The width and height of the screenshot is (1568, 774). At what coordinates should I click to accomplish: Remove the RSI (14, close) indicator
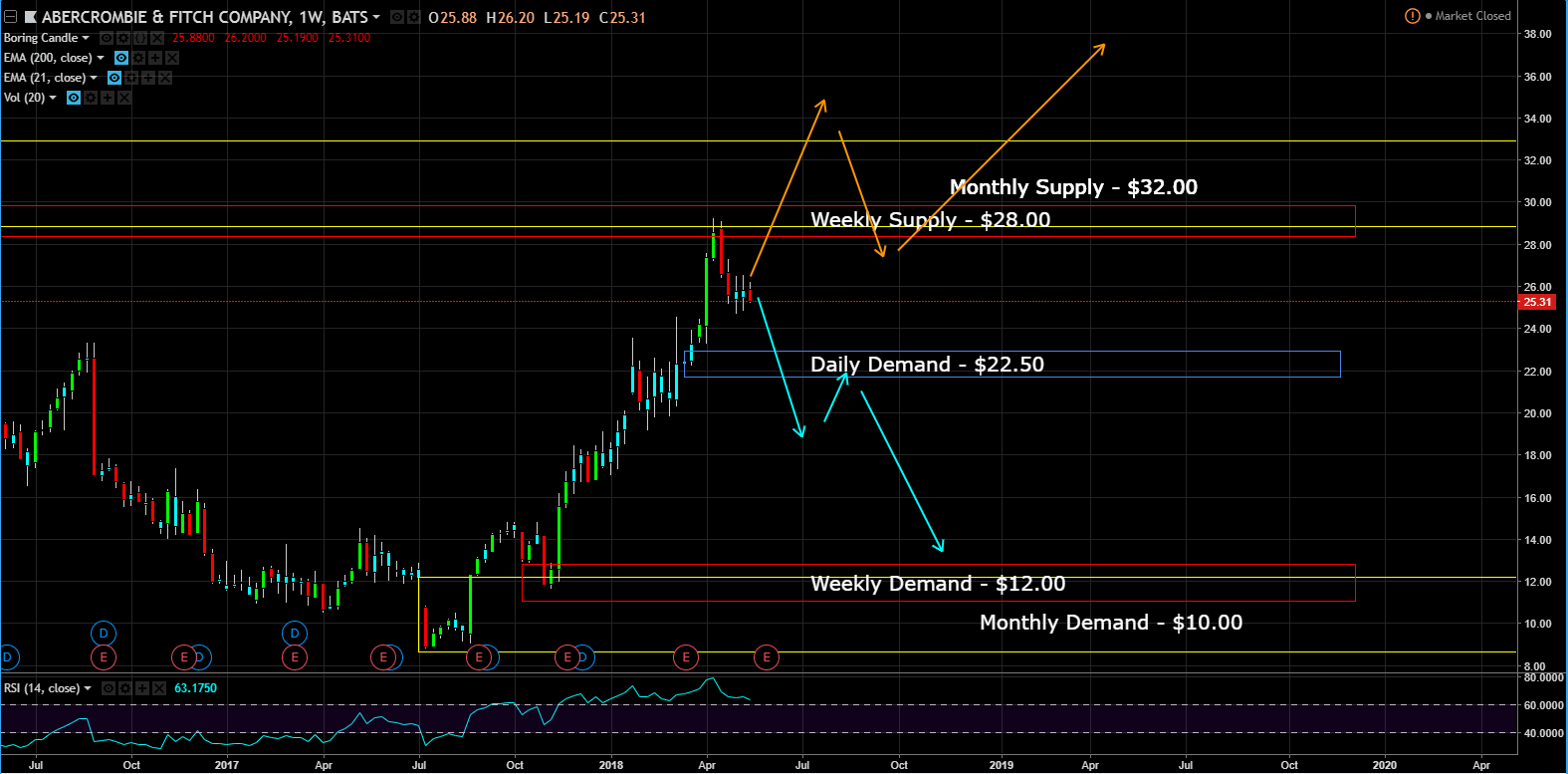(160, 688)
